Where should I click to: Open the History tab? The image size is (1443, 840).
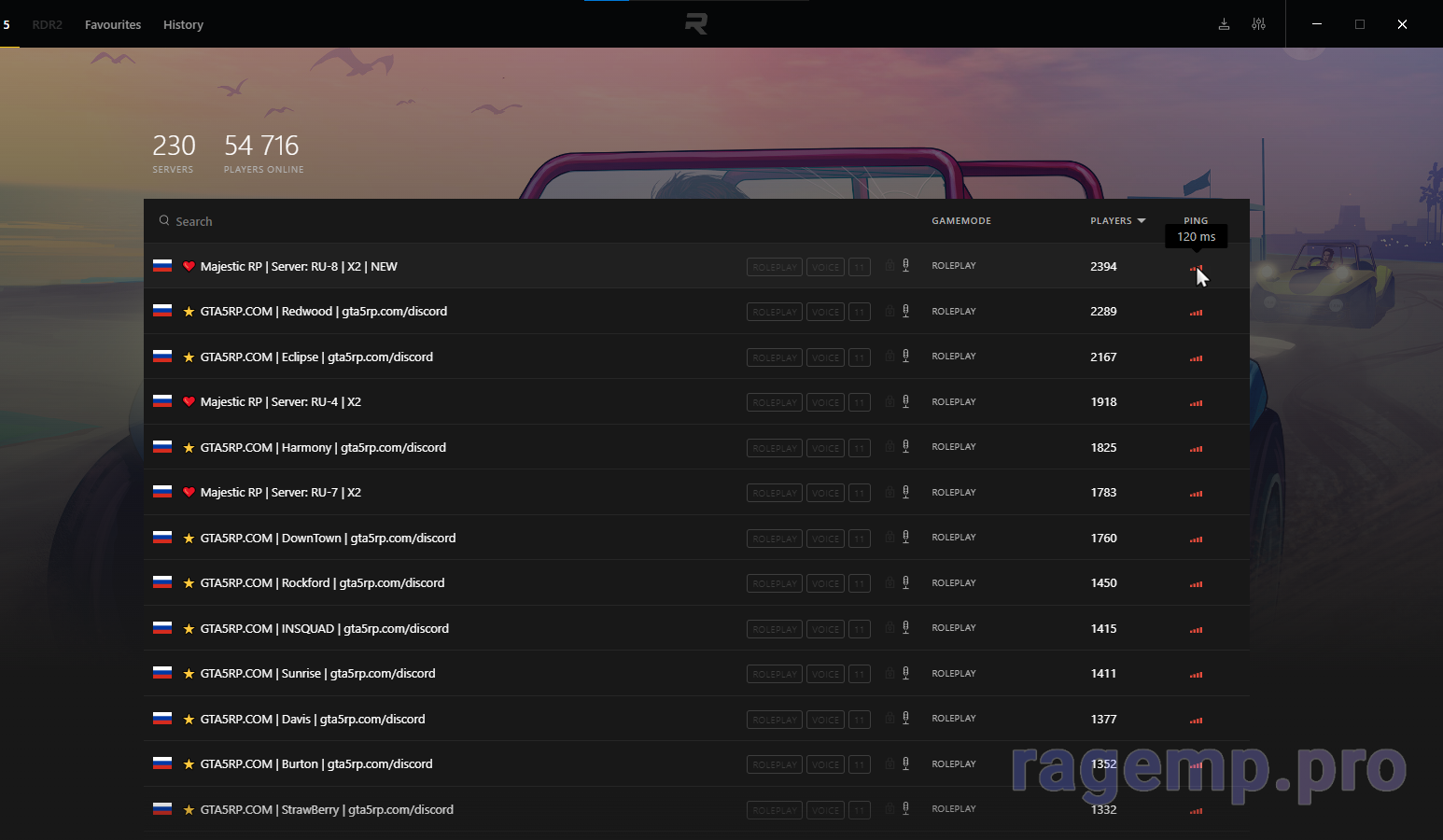coord(183,24)
